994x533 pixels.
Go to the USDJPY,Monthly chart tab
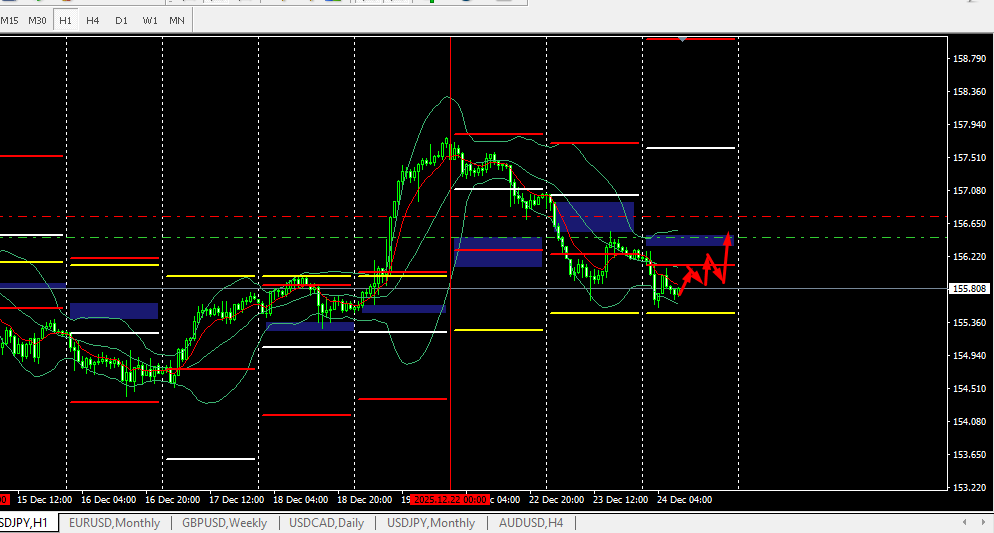click(x=431, y=523)
